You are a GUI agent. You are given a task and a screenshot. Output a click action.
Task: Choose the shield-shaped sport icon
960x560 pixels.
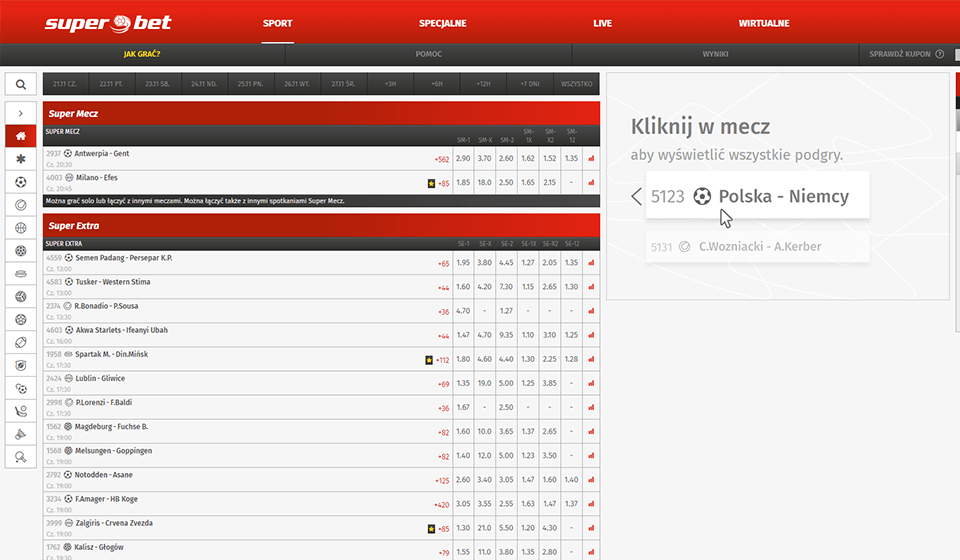(21, 365)
